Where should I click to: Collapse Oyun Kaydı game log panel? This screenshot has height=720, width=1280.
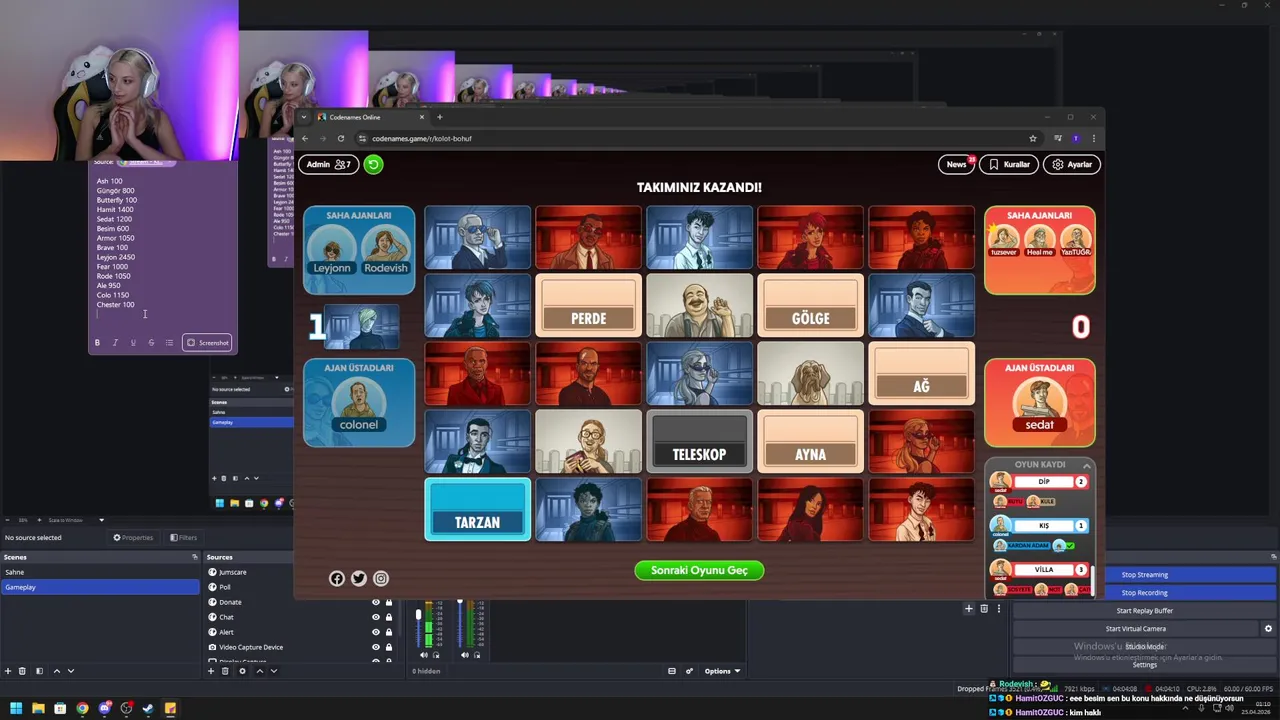(1089, 465)
